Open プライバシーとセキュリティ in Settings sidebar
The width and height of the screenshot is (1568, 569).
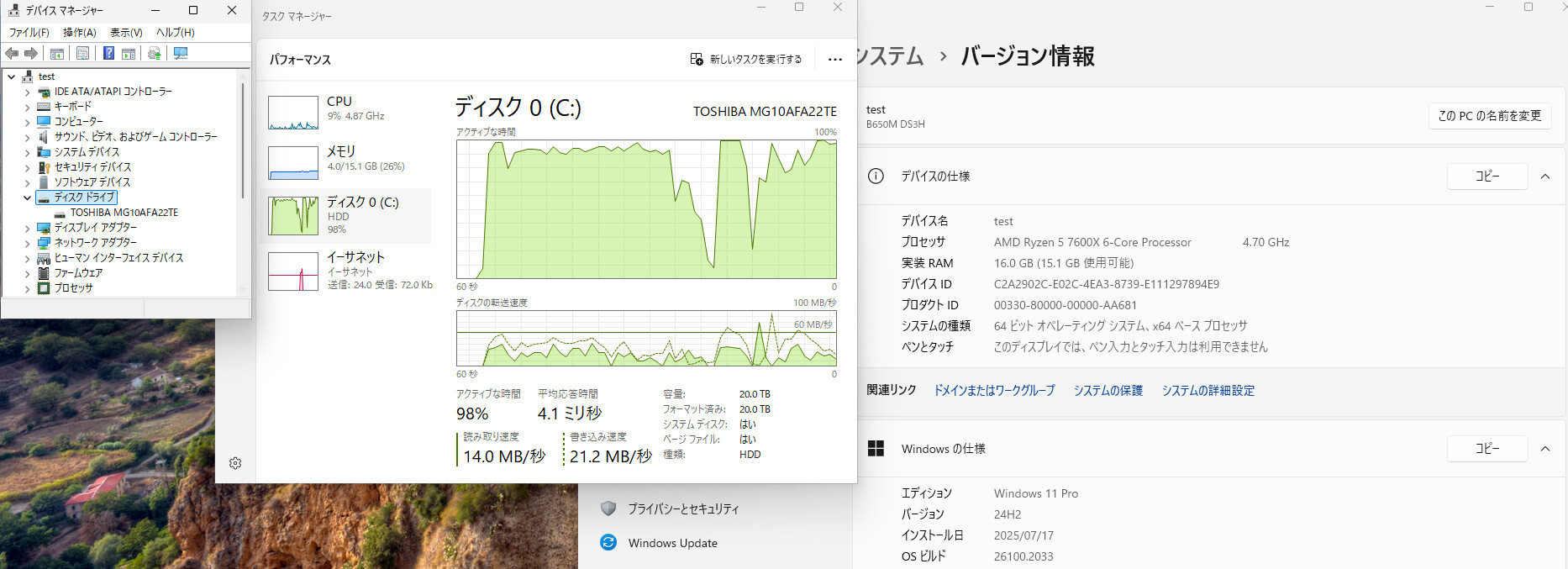click(x=683, y=508)
